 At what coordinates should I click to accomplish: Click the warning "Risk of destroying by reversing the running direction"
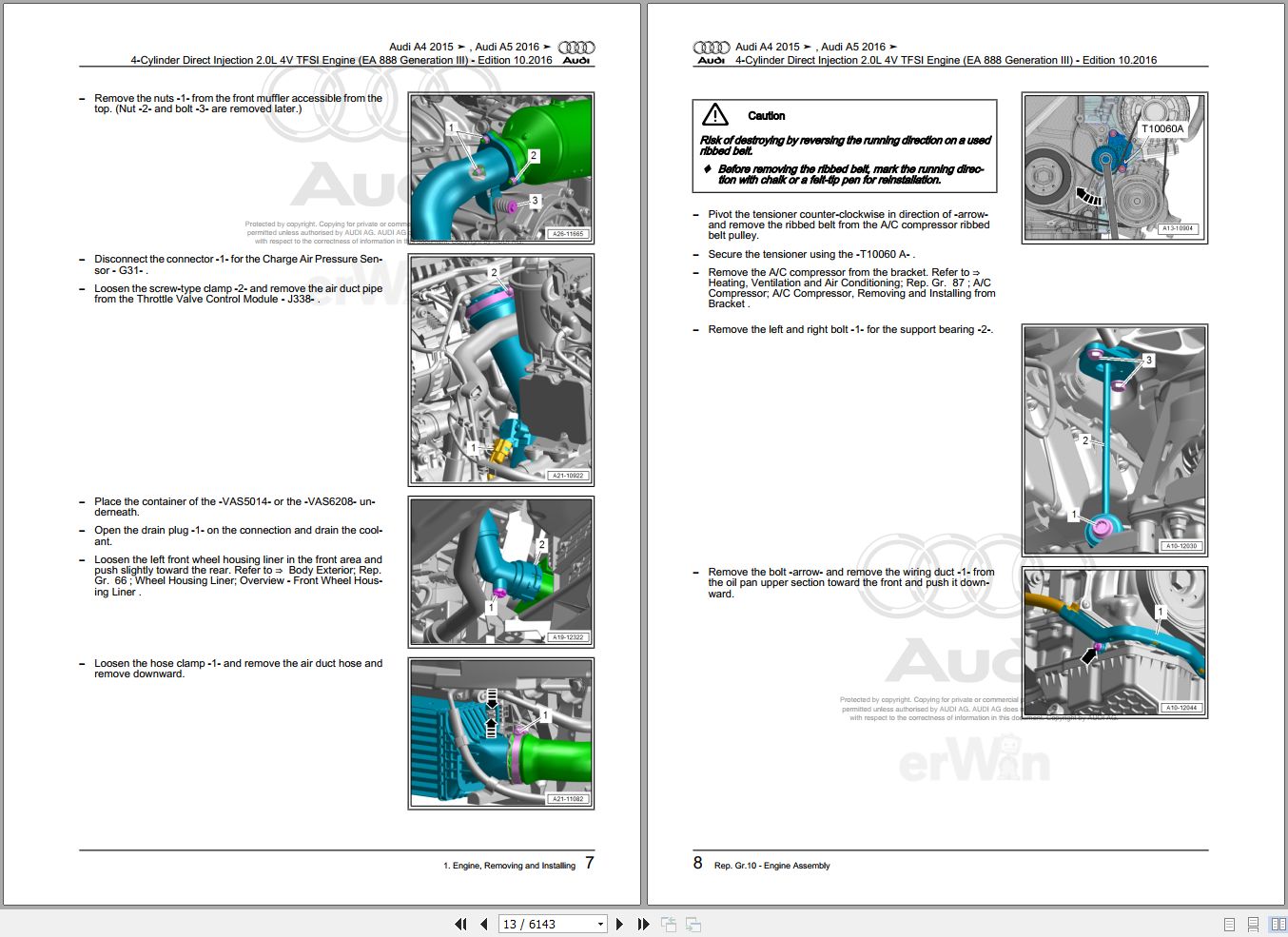click(x=846, y=146)
